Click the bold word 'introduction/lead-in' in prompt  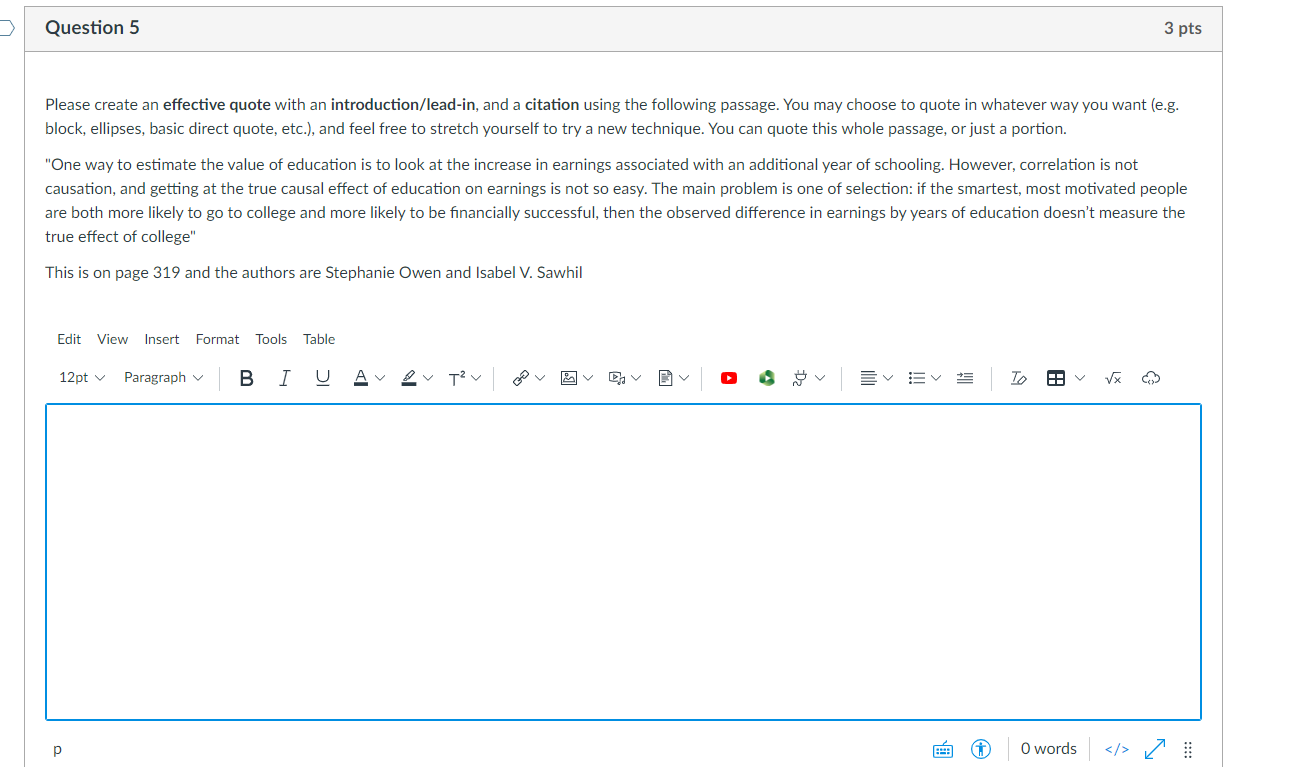click(403, 105)
